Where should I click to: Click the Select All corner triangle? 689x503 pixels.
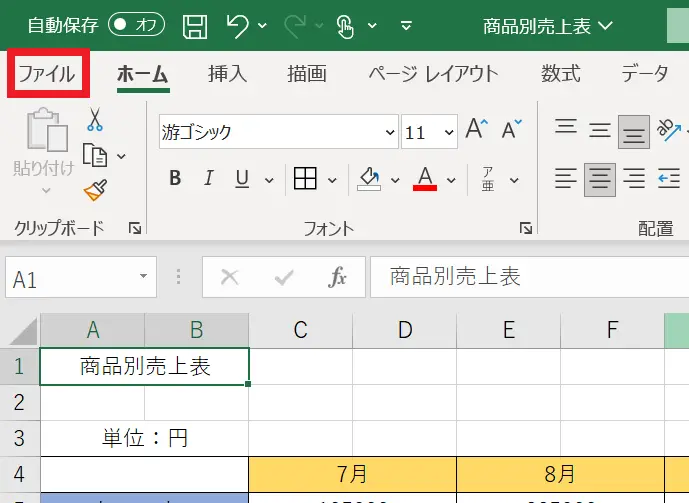23,331
